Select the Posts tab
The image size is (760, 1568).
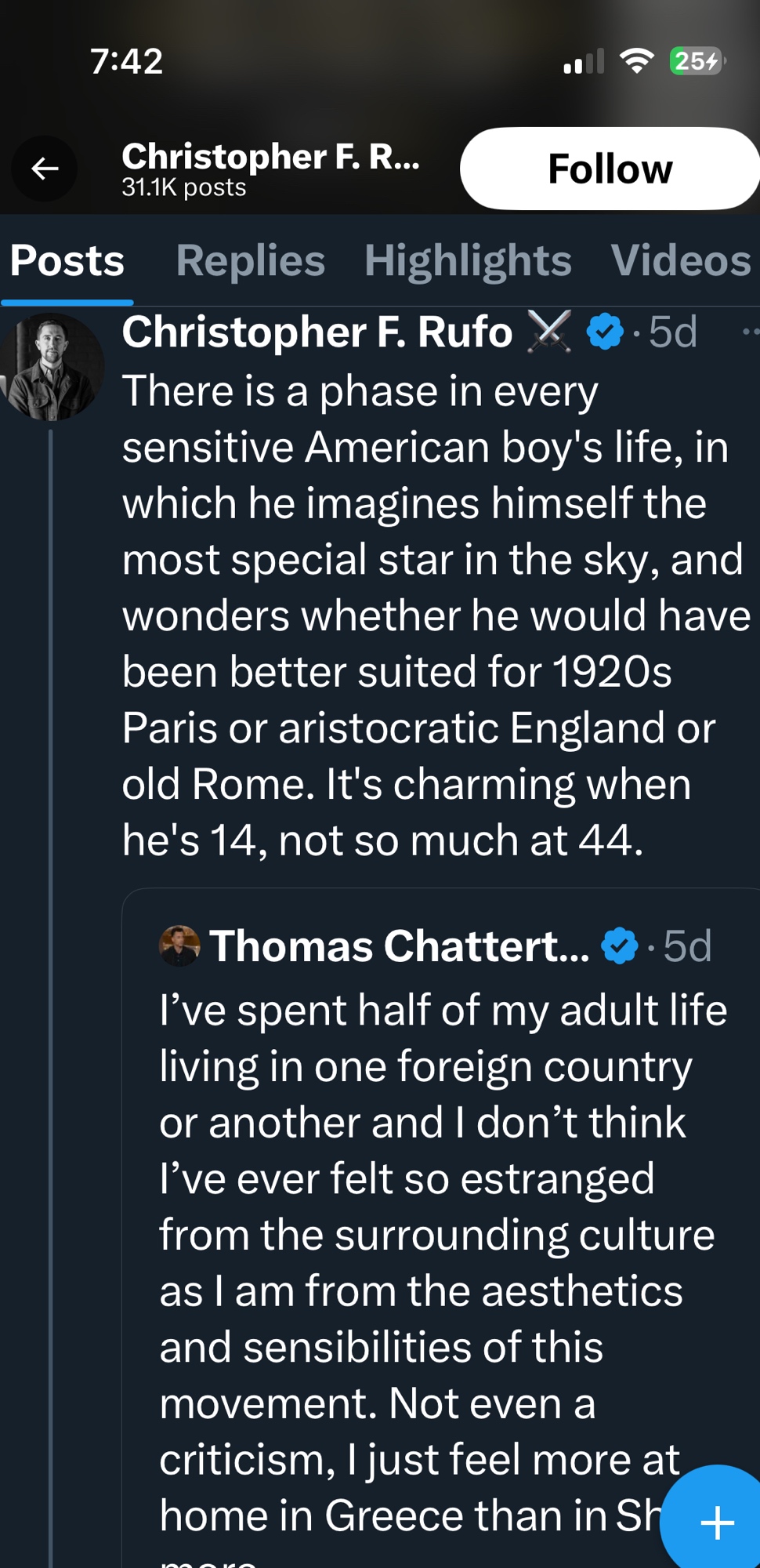pos(67,260)
